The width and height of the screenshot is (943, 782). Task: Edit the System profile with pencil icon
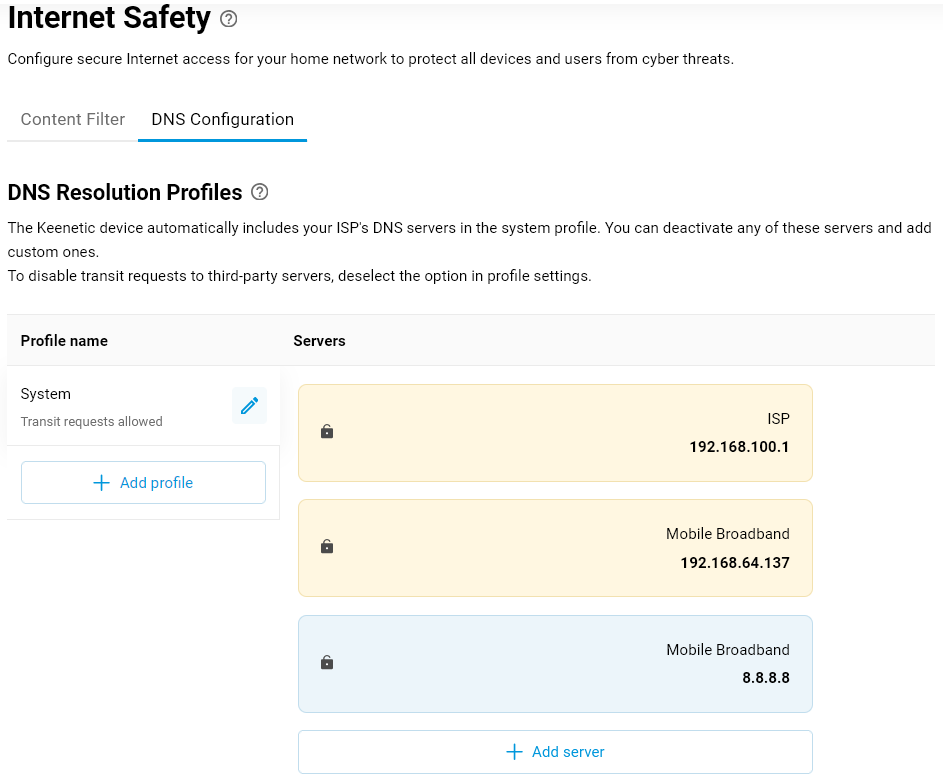coord(249,405)
